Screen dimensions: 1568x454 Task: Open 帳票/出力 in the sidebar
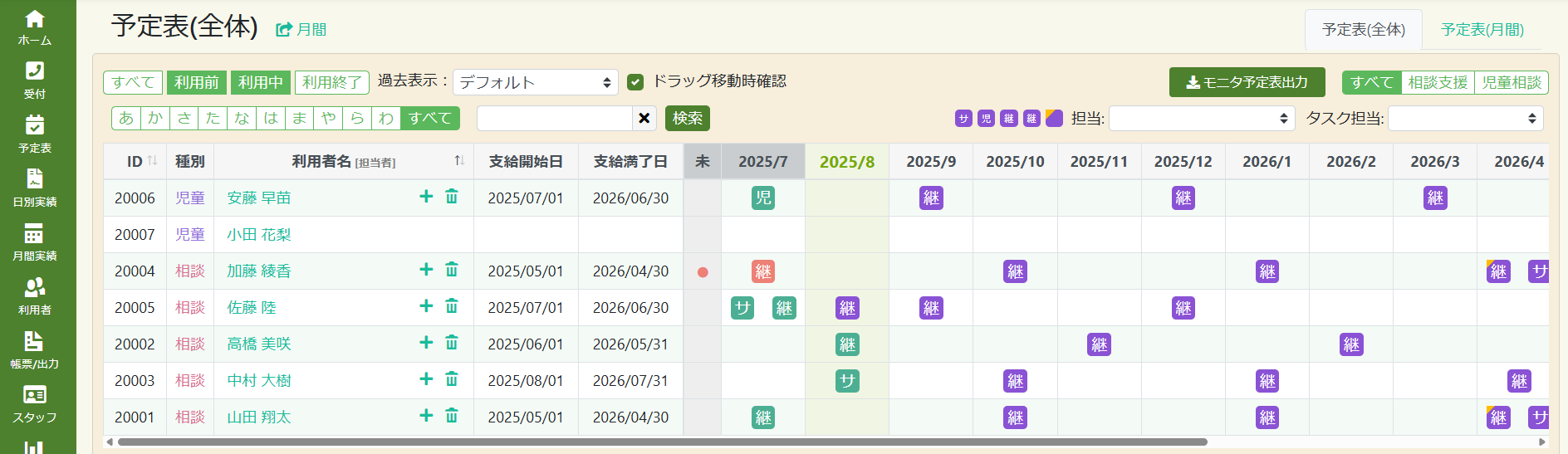(x=35, y=350)
